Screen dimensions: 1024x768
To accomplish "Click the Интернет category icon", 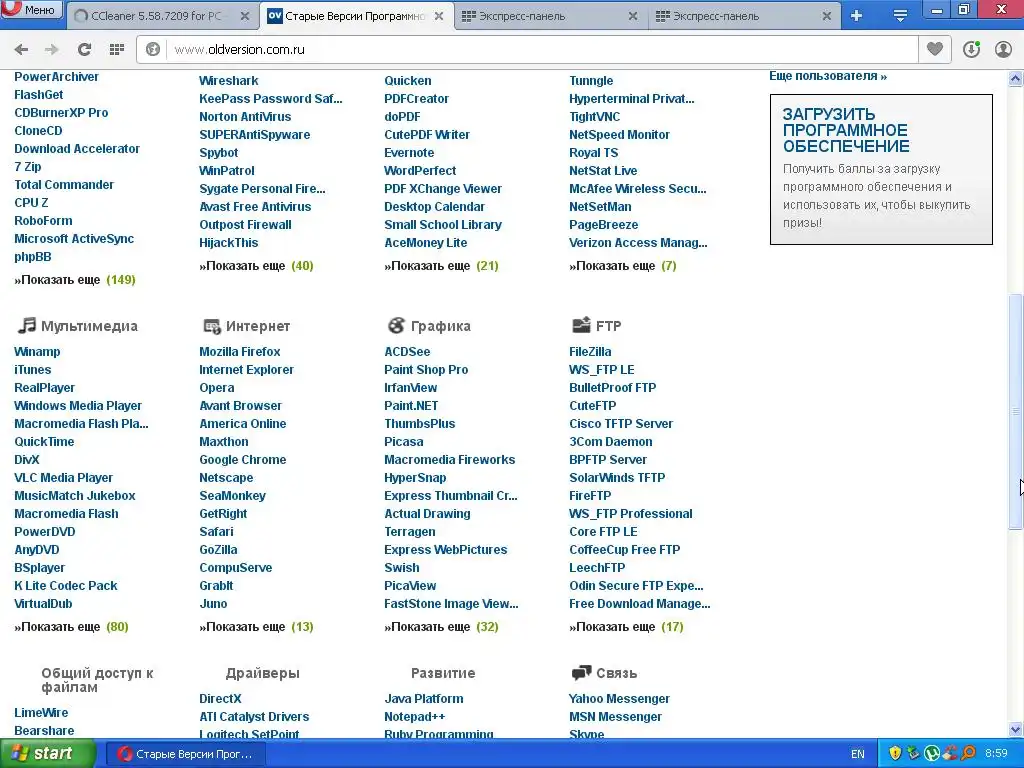I will 212,326.
